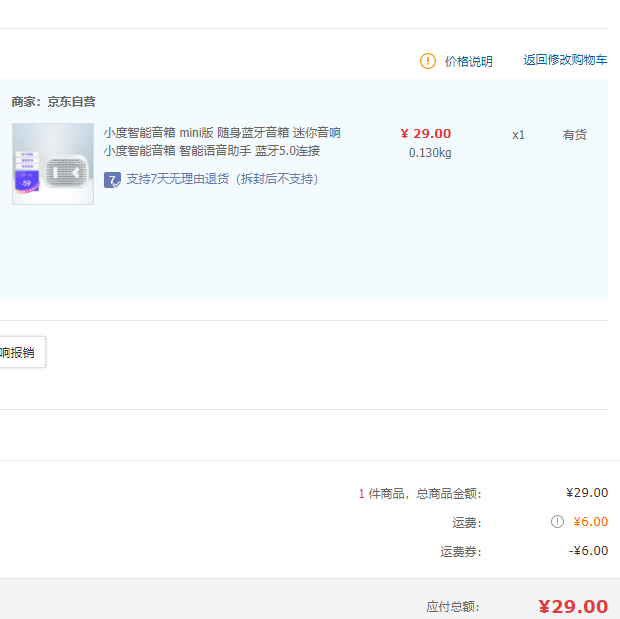
Task: Open the 价格说明 price explanation link
Action: [x=468, y=61]
